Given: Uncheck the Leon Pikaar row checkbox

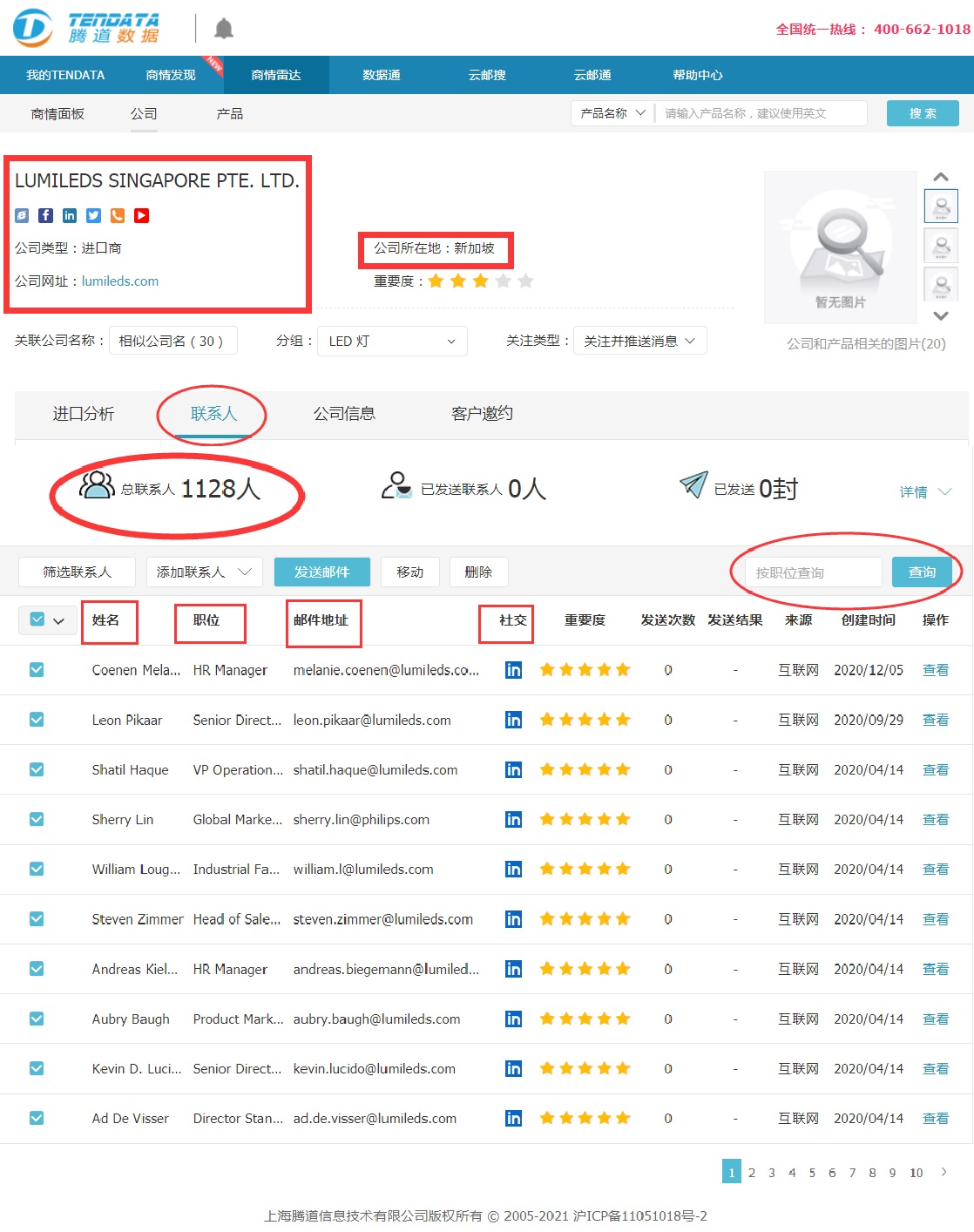Looking at the screenshot, I should click(37, 720).
